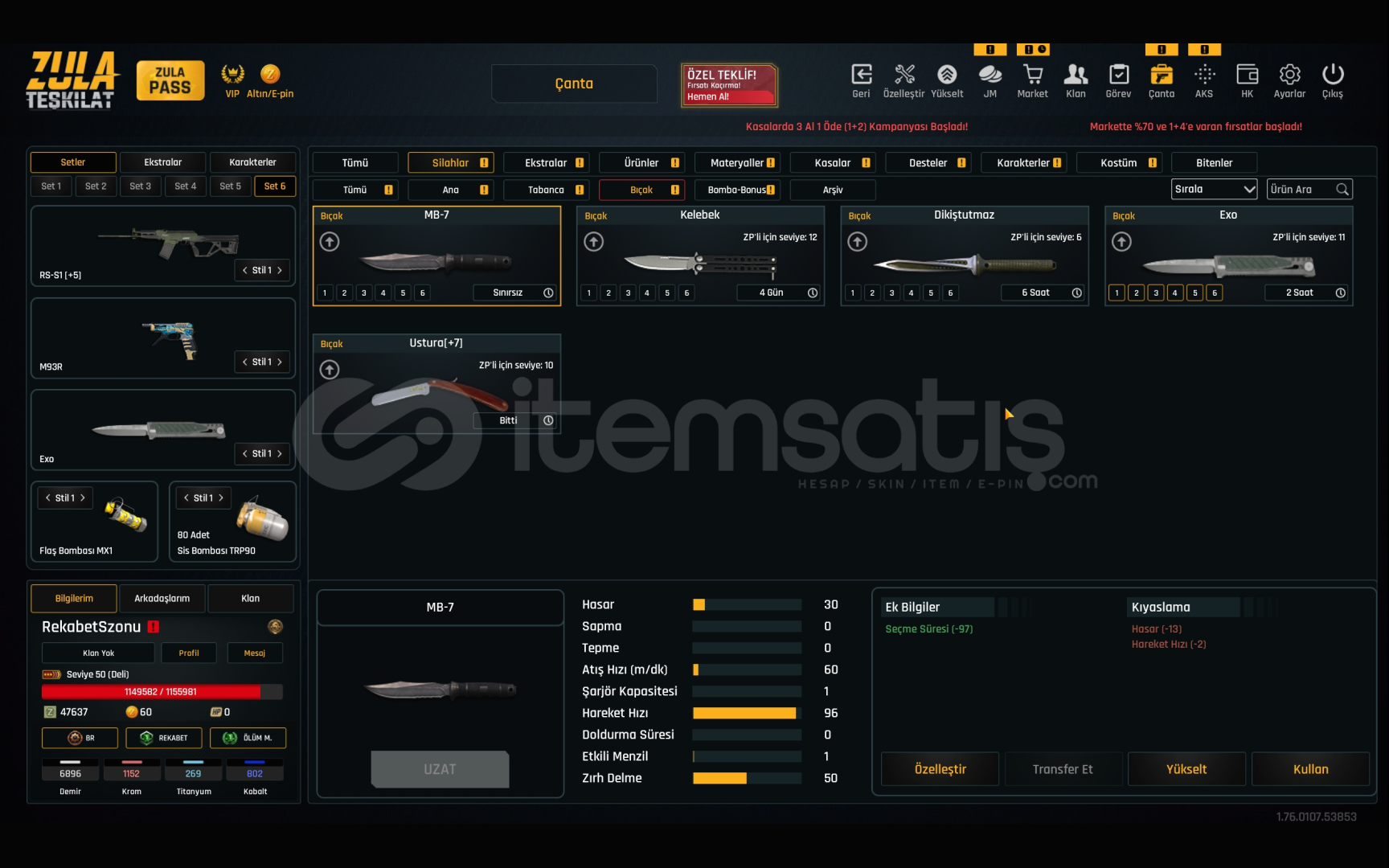Screen dimensions: 1389x868
Task: Click upgrade arrow icon on MB-7 card
Action: [330, 241]
